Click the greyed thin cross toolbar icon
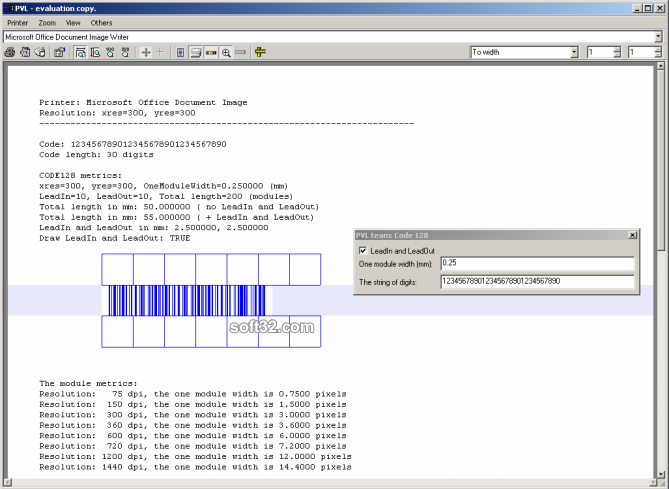The image size is (669, 489). pyautogui.click(x=160, y=52)
